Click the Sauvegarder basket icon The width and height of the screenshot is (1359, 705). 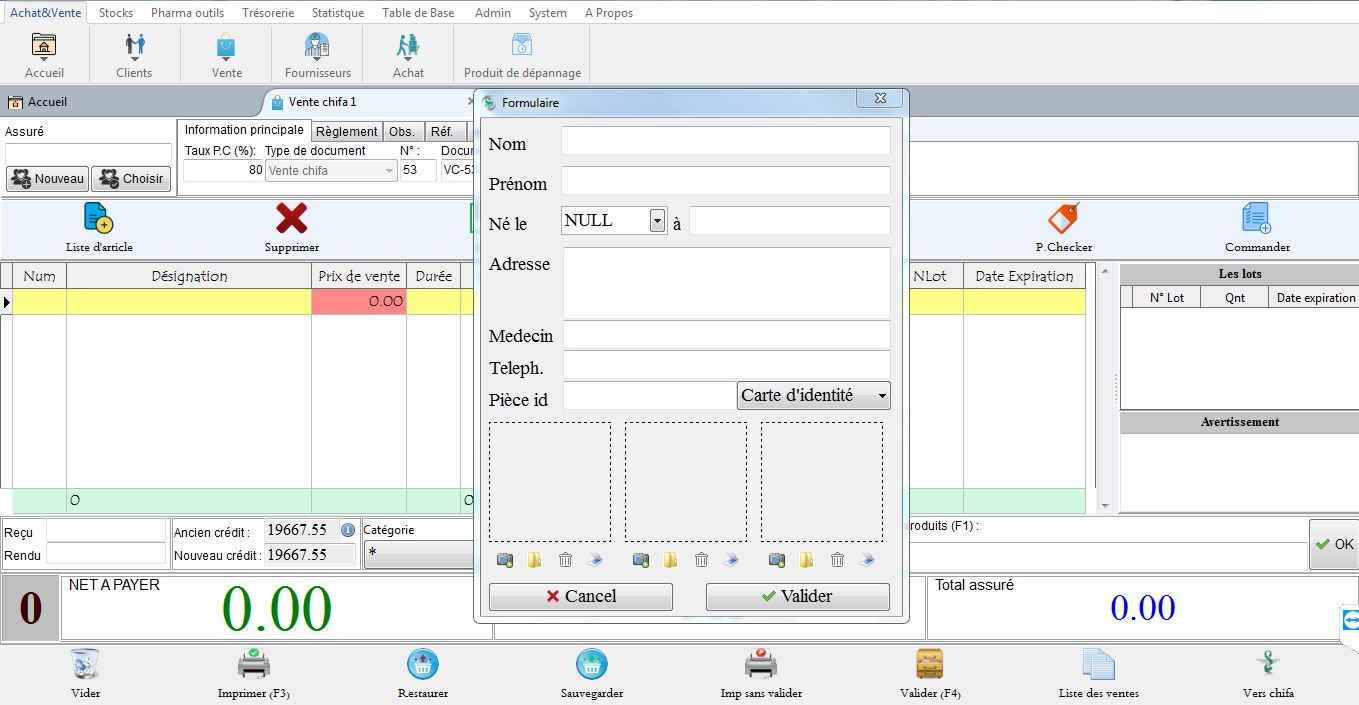coord(592,664)
